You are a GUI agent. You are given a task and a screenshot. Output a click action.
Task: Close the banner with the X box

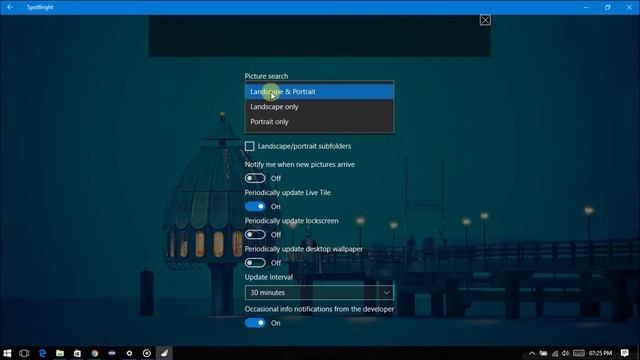point(485,20)
